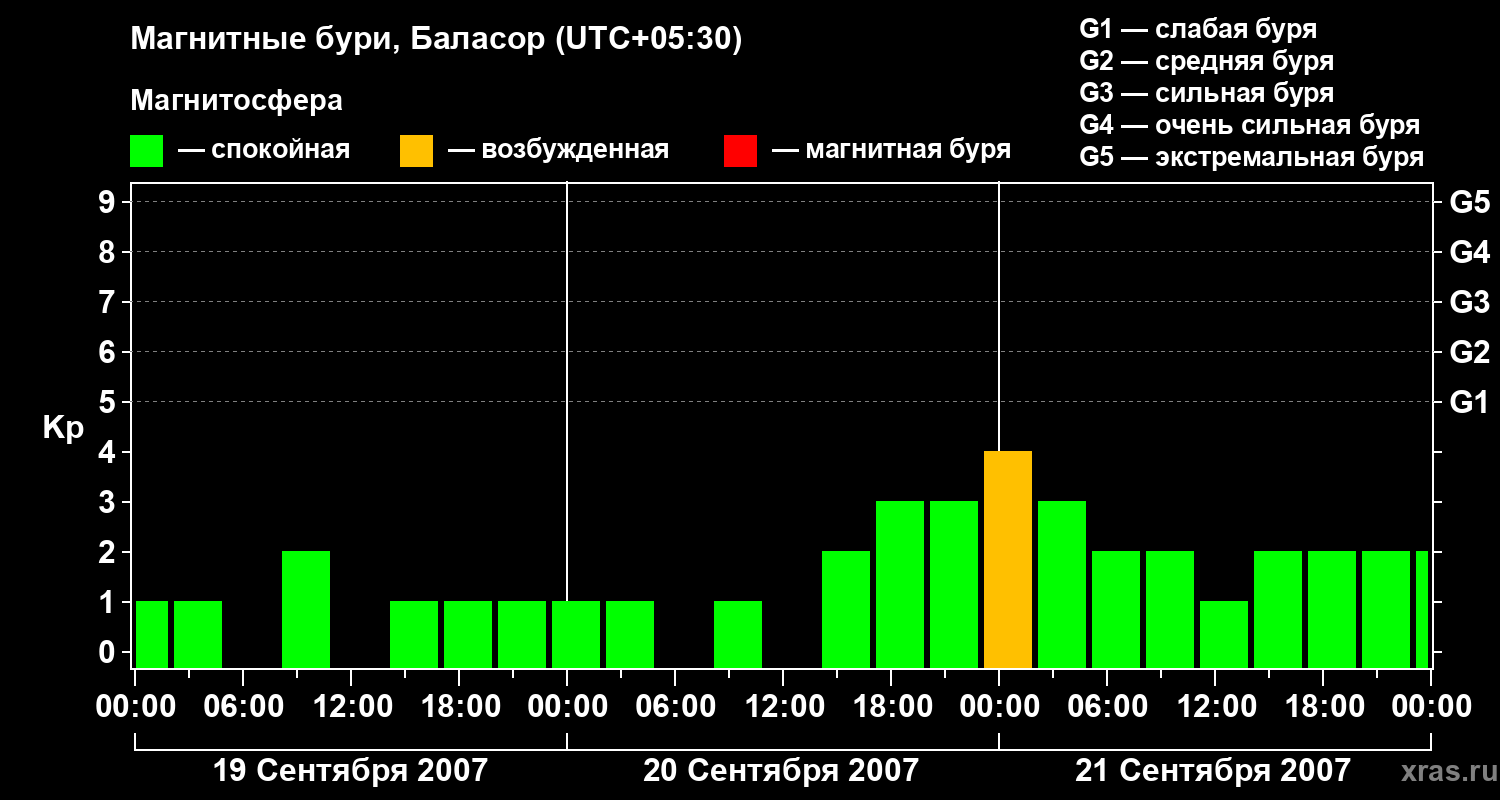Click the G1 storm level label on axis
The width and height of the screenshot is (1500, 800).
pos(1469,403)
